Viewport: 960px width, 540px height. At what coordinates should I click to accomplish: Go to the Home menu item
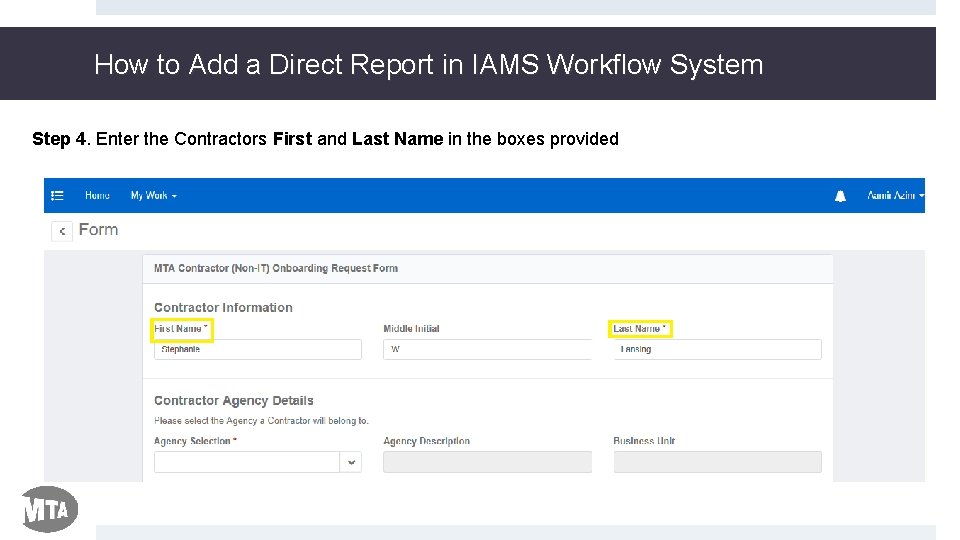click(x=97, y=195)
